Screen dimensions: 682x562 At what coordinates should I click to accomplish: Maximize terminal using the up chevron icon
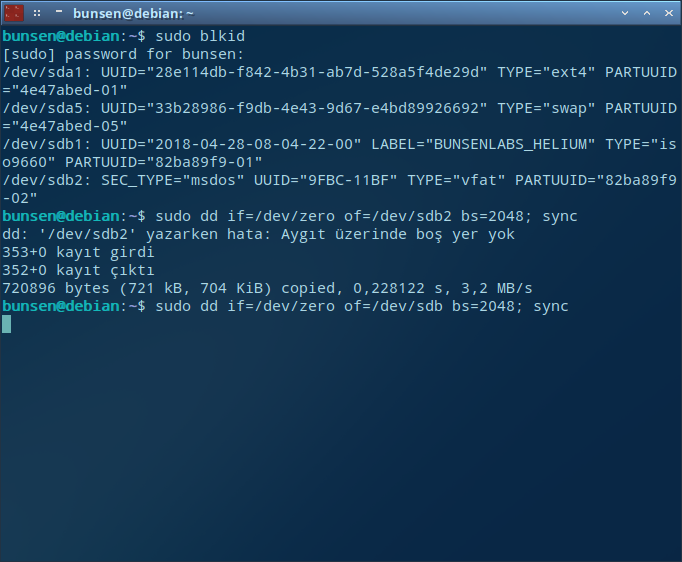647,13
